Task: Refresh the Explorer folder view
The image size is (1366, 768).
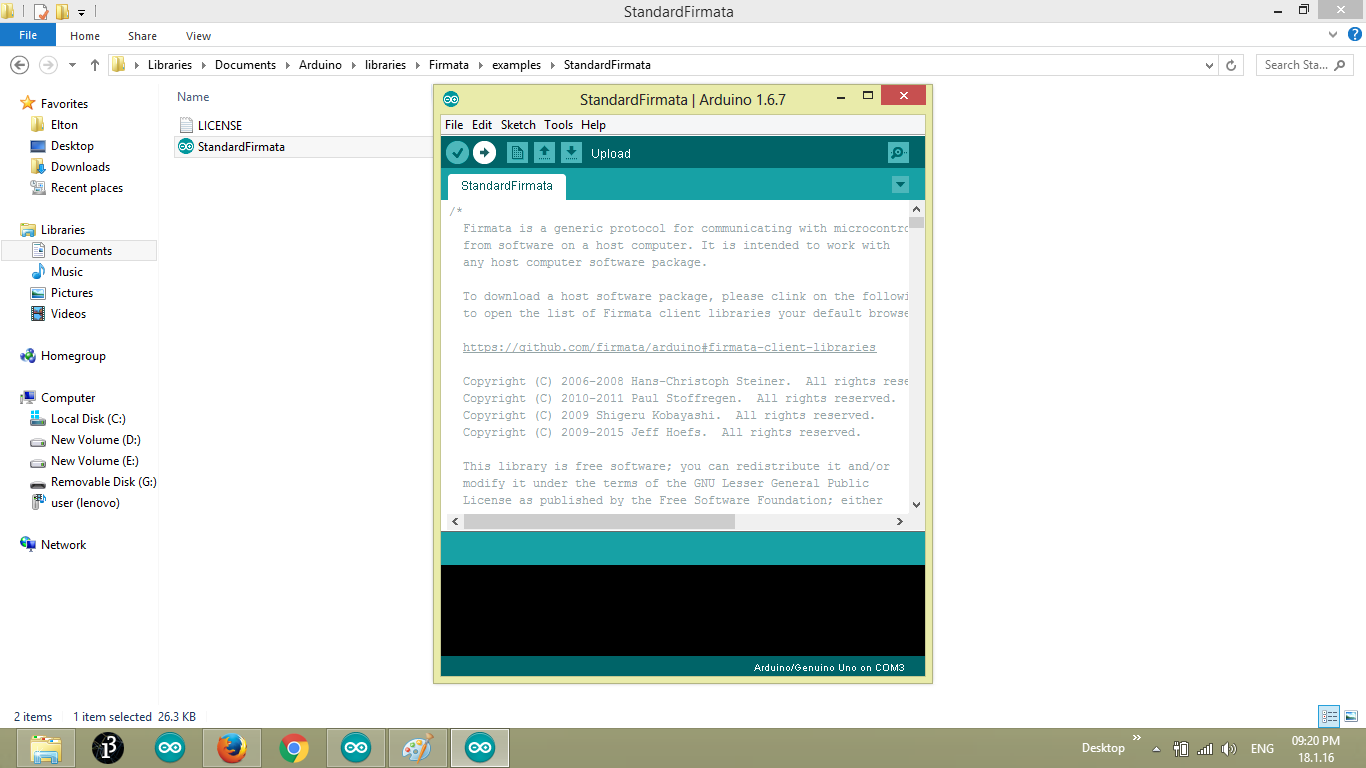Action: point(1233,65)
